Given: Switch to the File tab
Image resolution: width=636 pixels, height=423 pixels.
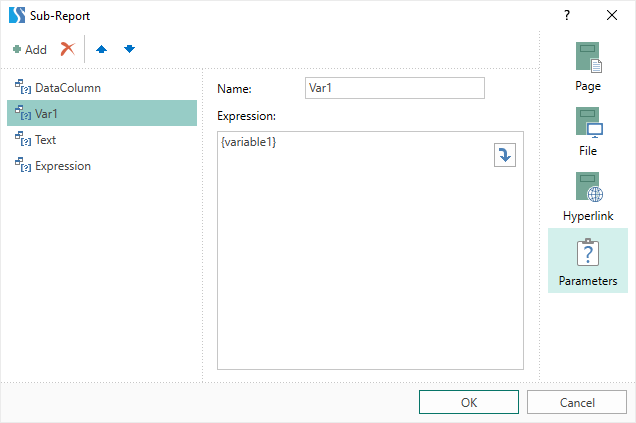Looking at the screenshot, I should pyautogui.click(x=588, y=132).
